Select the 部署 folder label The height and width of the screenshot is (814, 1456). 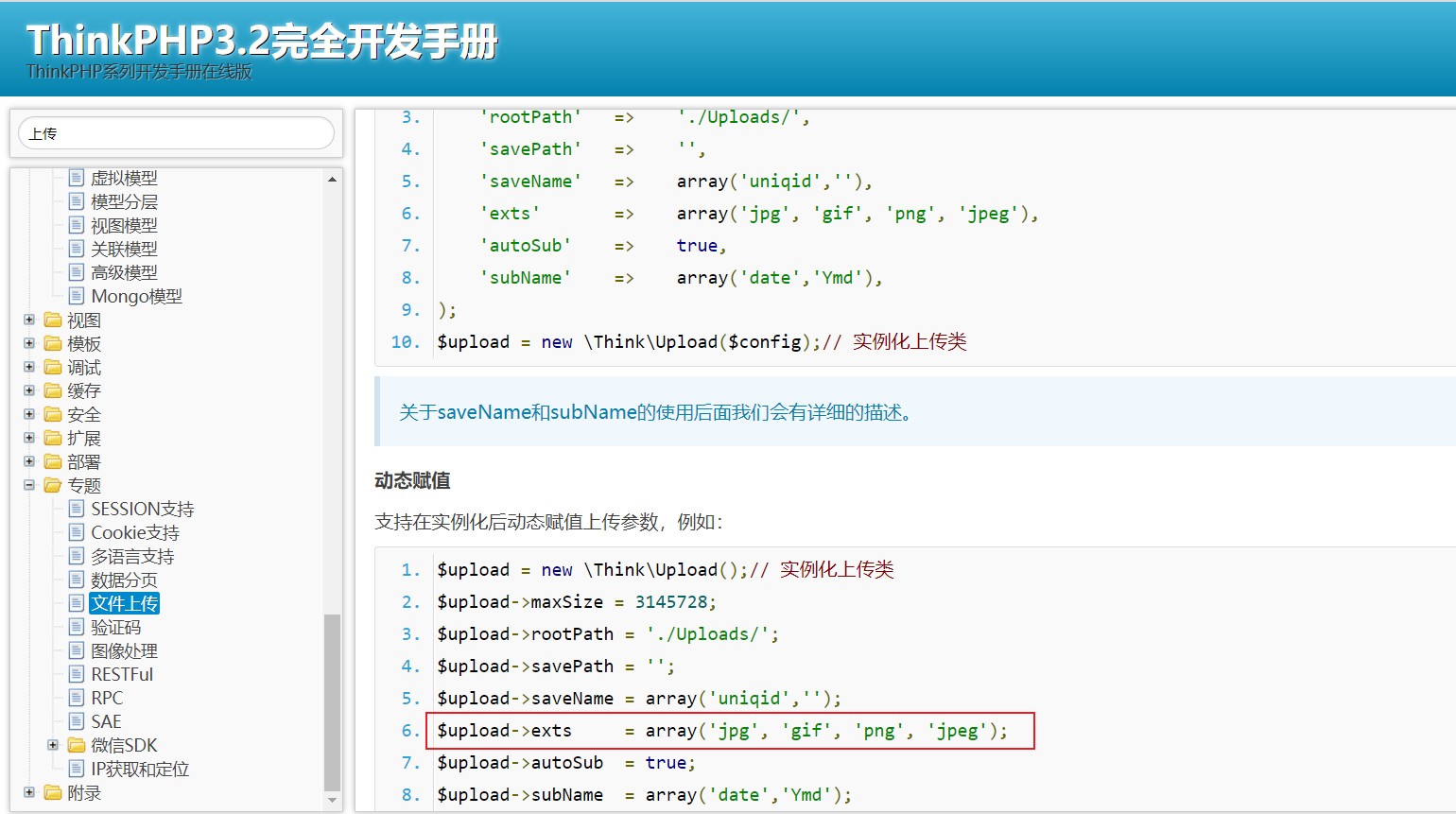84,461
